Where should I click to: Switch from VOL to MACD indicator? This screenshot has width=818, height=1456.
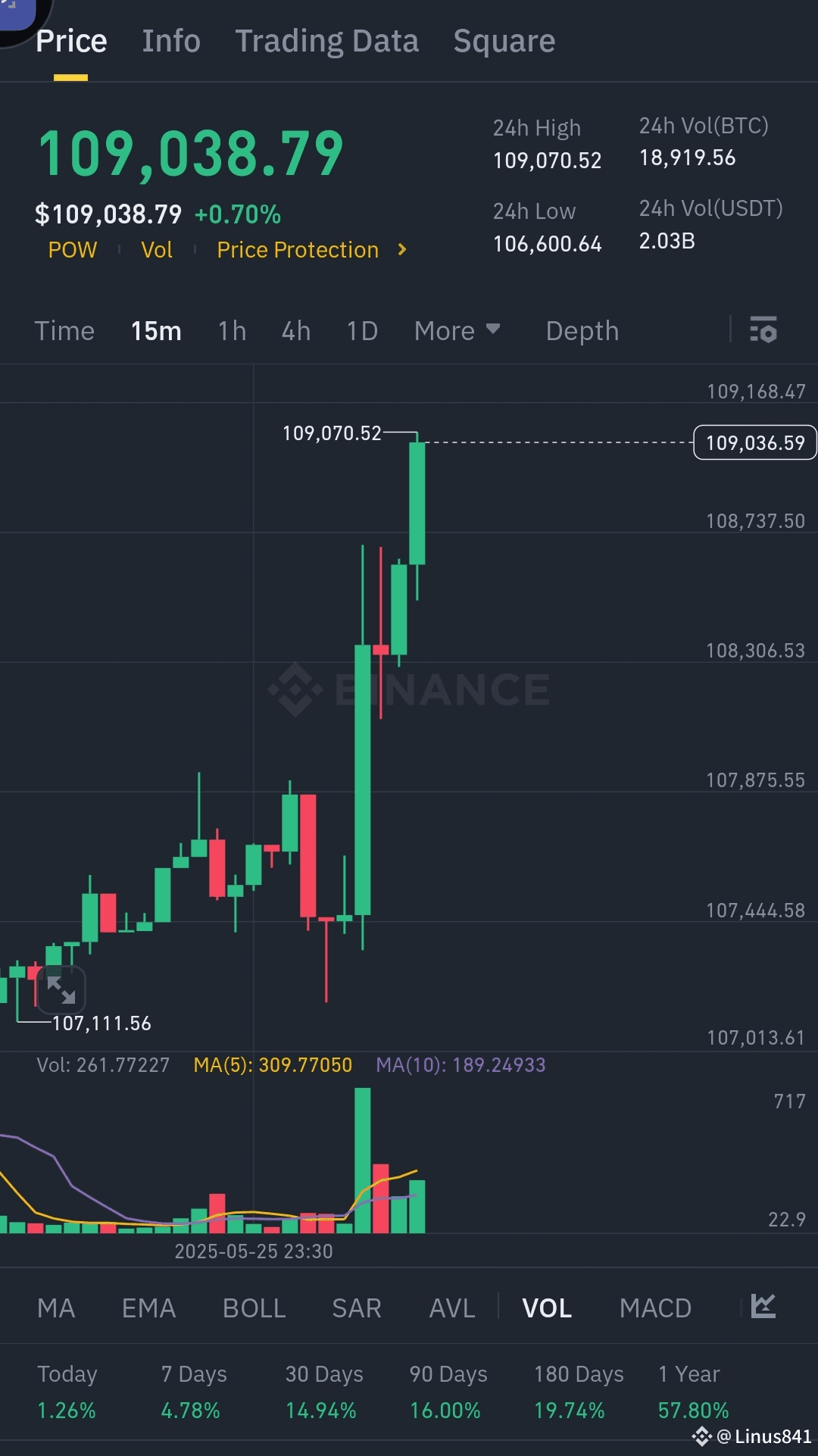pos(656,1308)
